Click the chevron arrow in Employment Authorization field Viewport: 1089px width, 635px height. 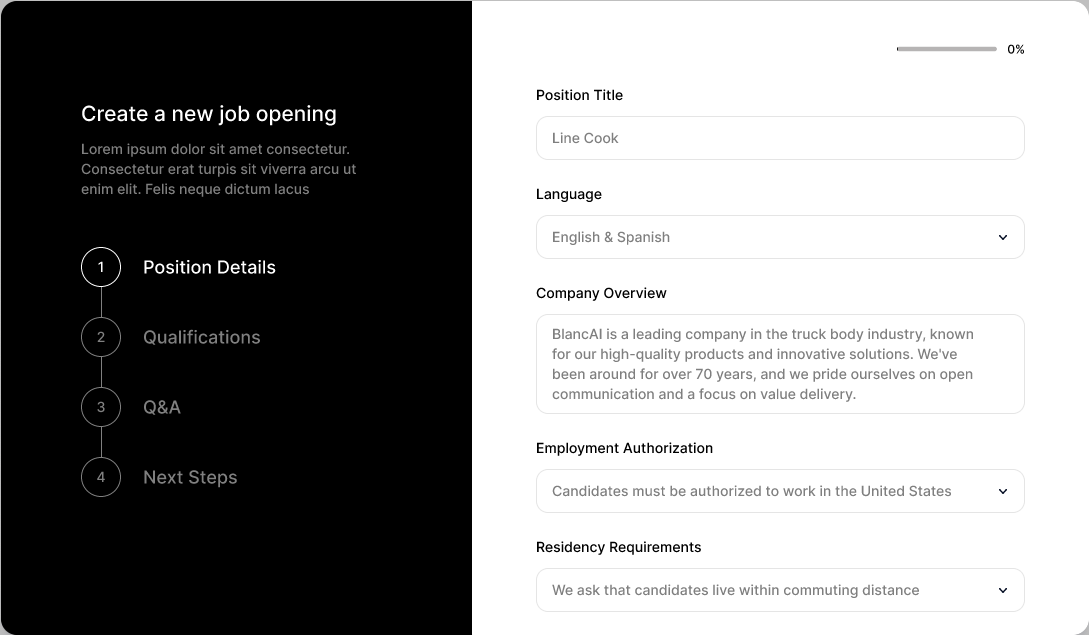[x=1002, y=492]
